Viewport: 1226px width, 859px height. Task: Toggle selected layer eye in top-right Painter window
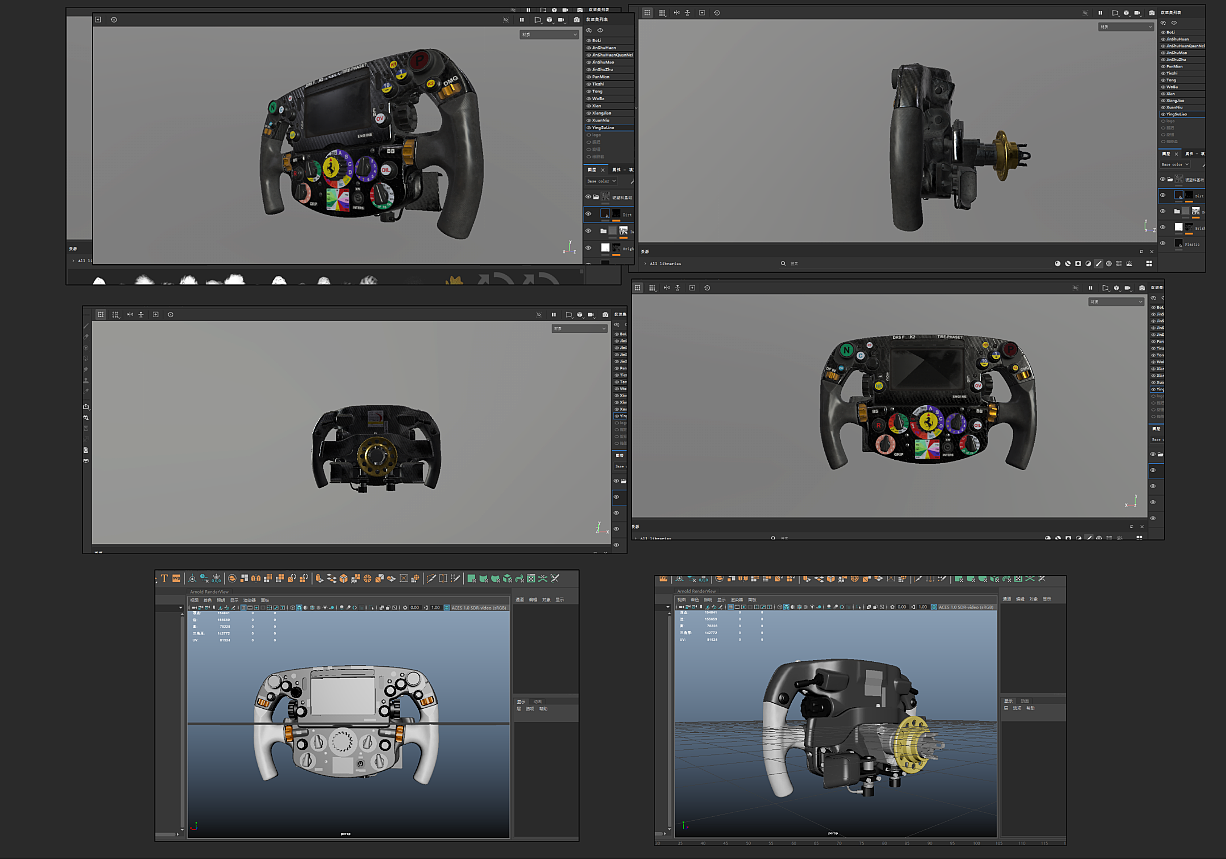pyautogui.click(x=1162, y=194)
